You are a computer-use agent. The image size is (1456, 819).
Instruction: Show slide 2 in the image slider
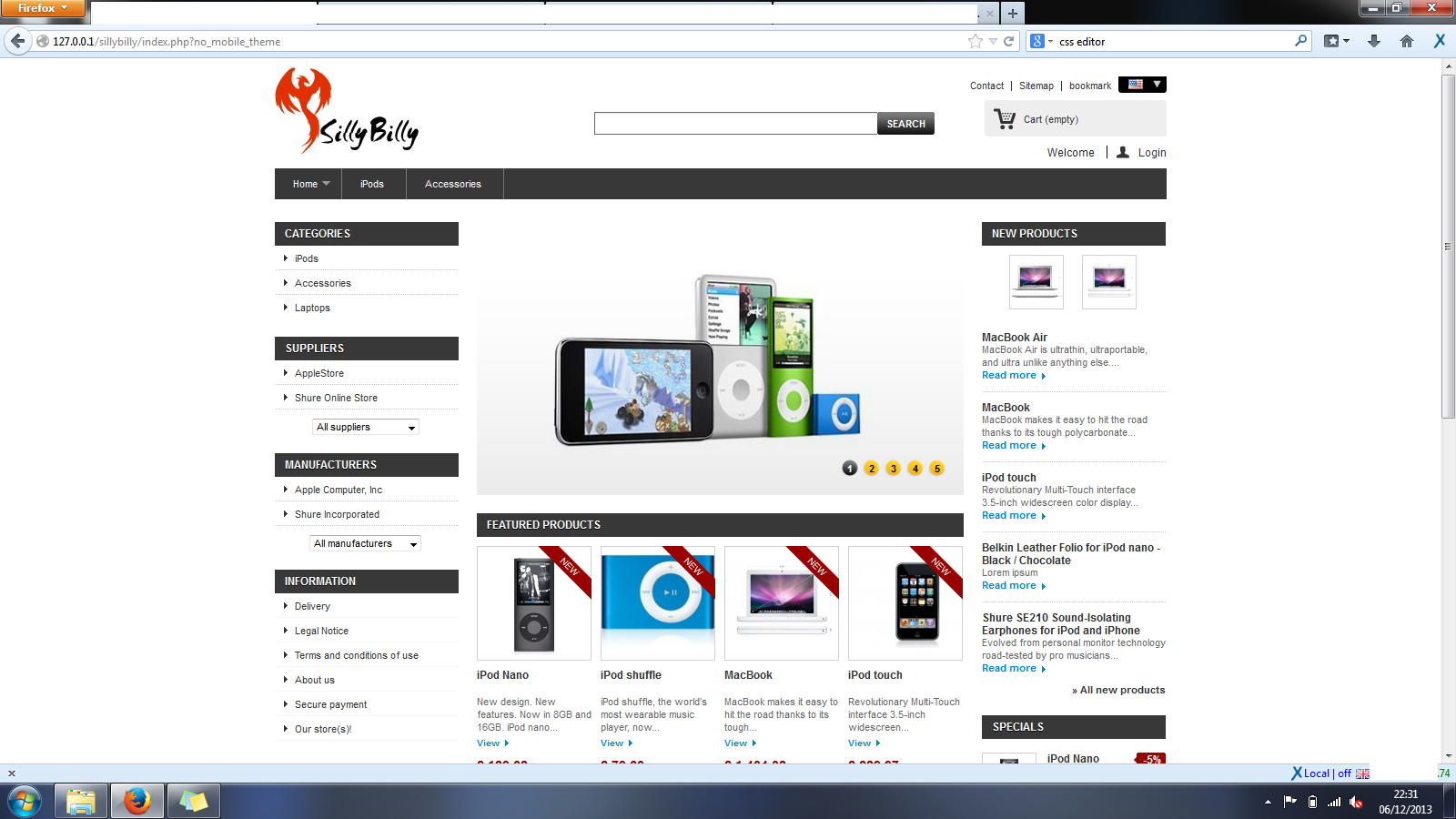872,468
